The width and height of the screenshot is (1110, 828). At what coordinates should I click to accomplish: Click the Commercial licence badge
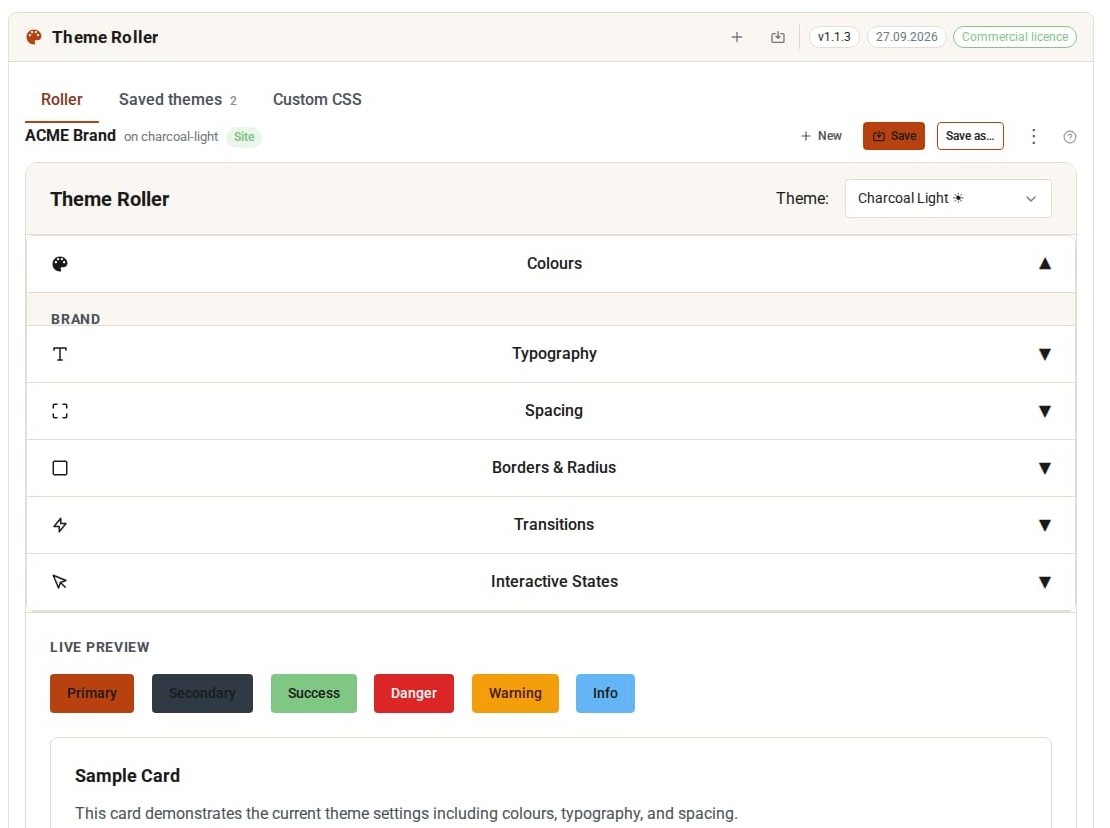[x=1014, y=37]
